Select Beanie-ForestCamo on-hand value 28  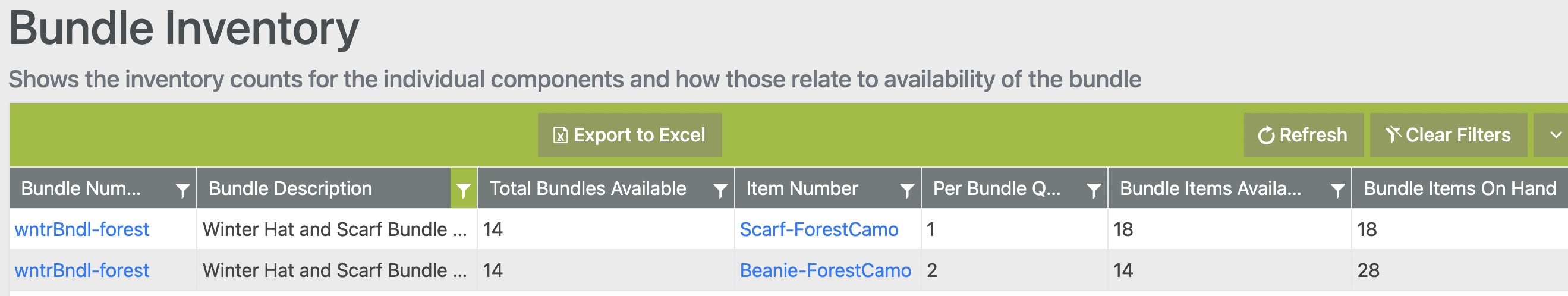click(1368, 270)
